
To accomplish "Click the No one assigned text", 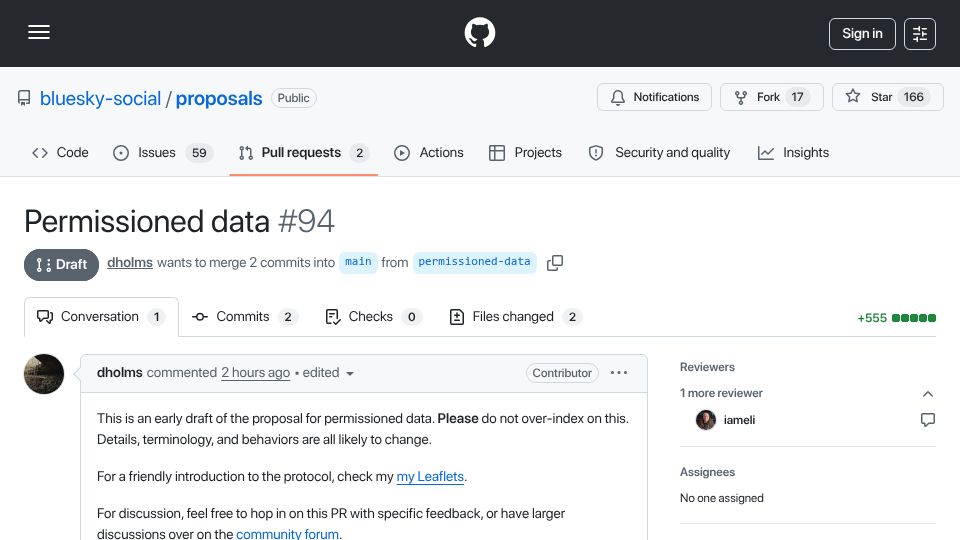I will (721, 498).
